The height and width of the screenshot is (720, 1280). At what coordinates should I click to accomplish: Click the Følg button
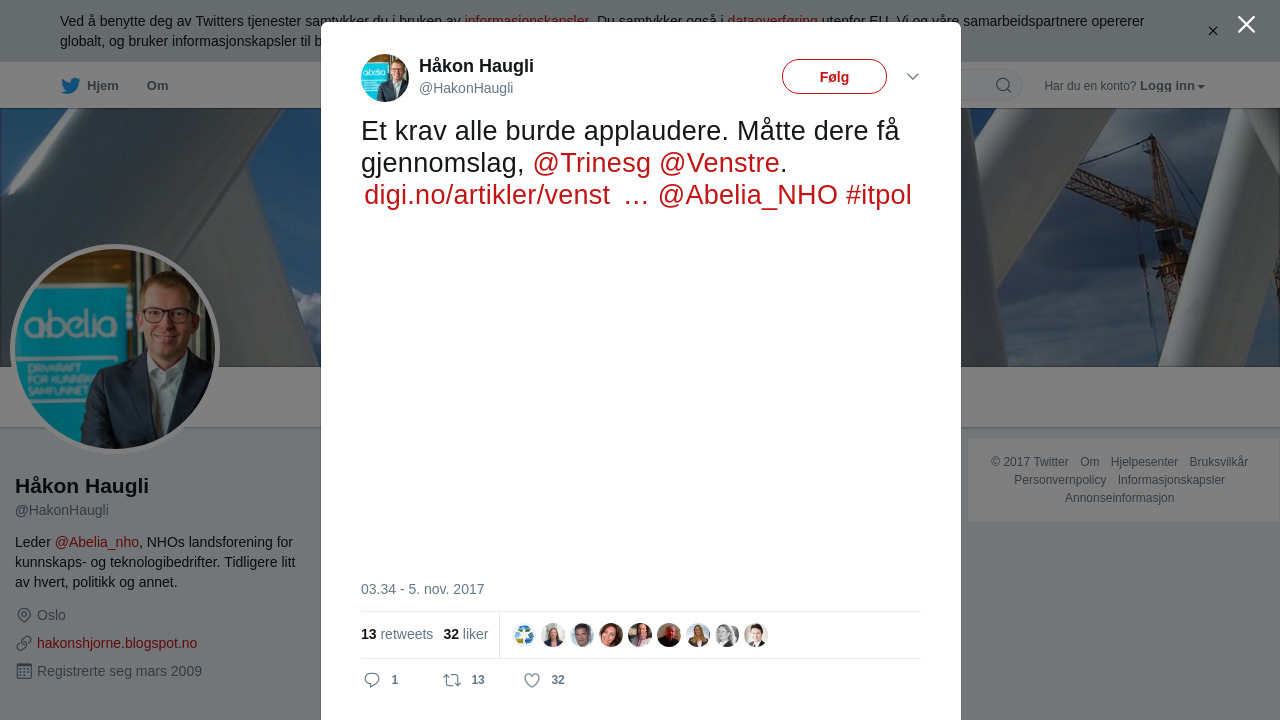pyautogui.click(x=834, y=77)
